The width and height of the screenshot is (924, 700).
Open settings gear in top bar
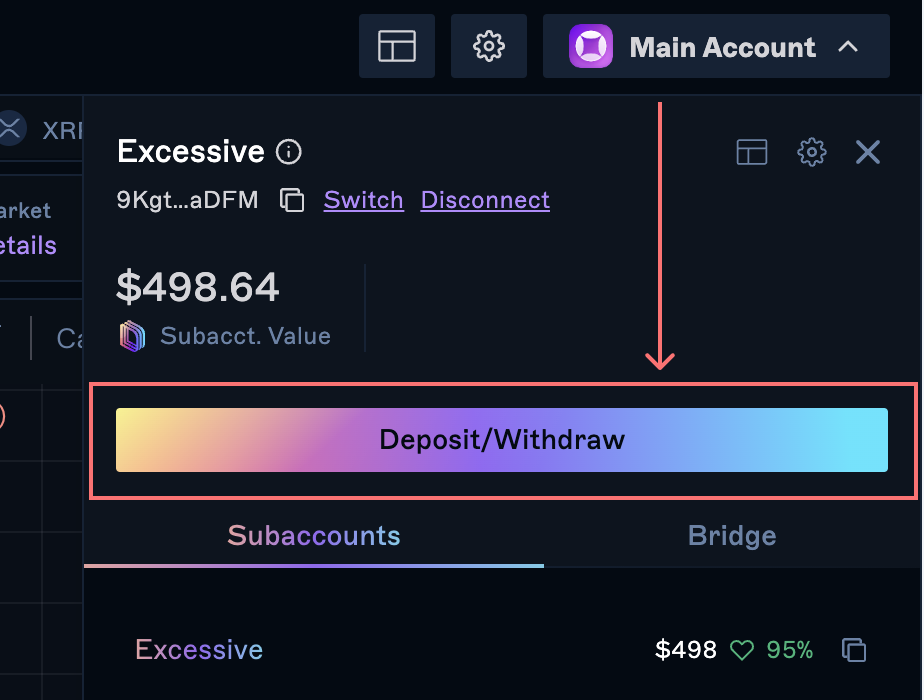pos(488,46)
